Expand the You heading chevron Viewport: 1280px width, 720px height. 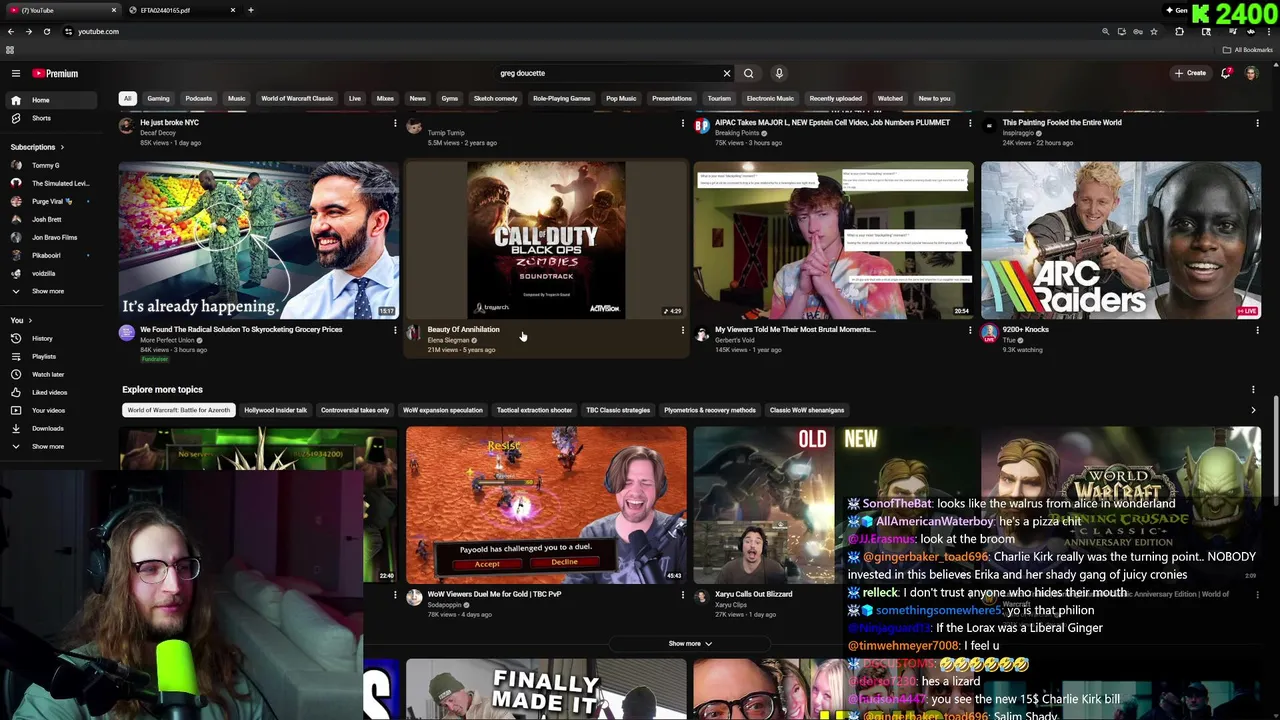(30, 320)
